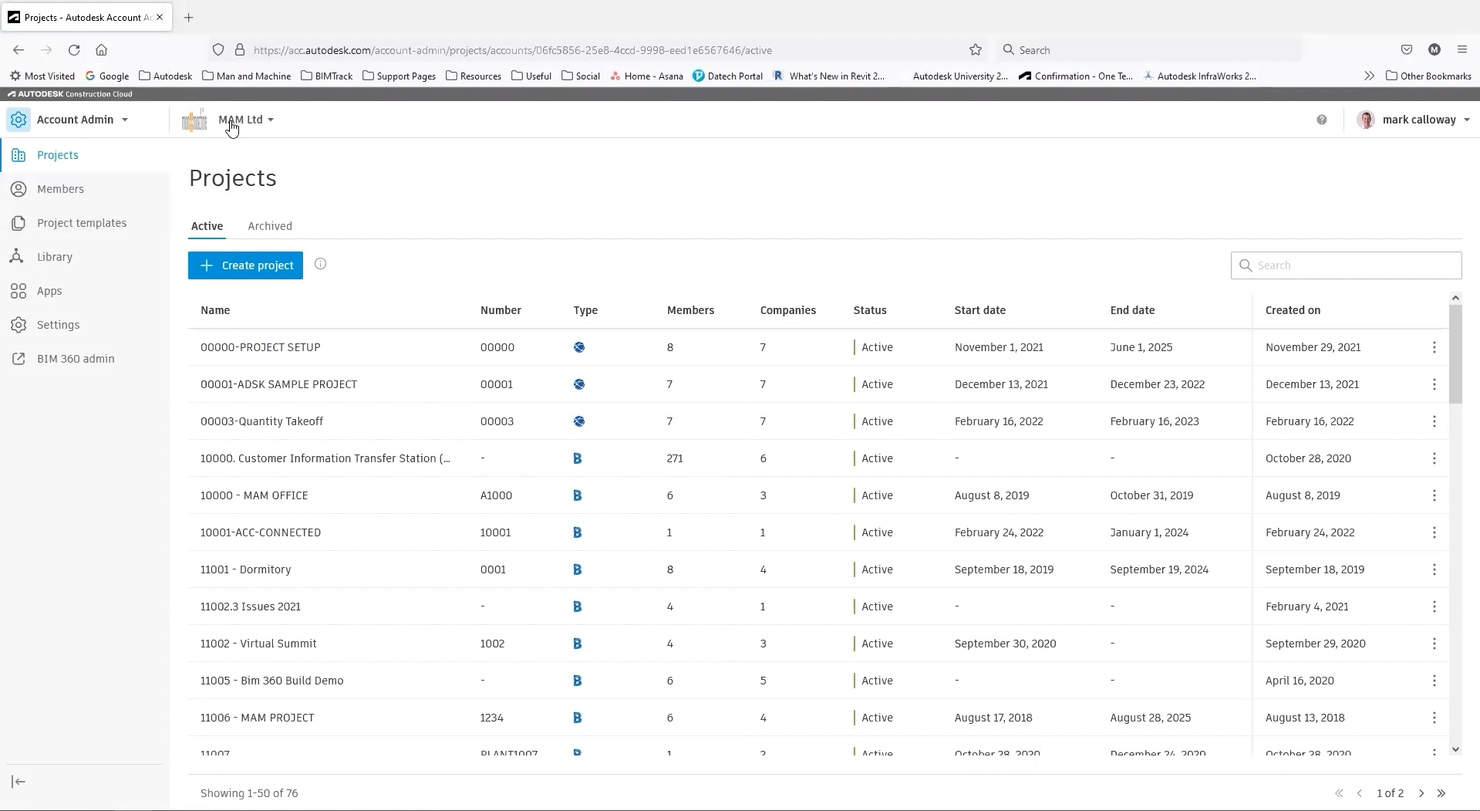Open the row menu for 00000-PROJECT SETUP
This screenshot has height=811, width=1480.
[1434, 347]
